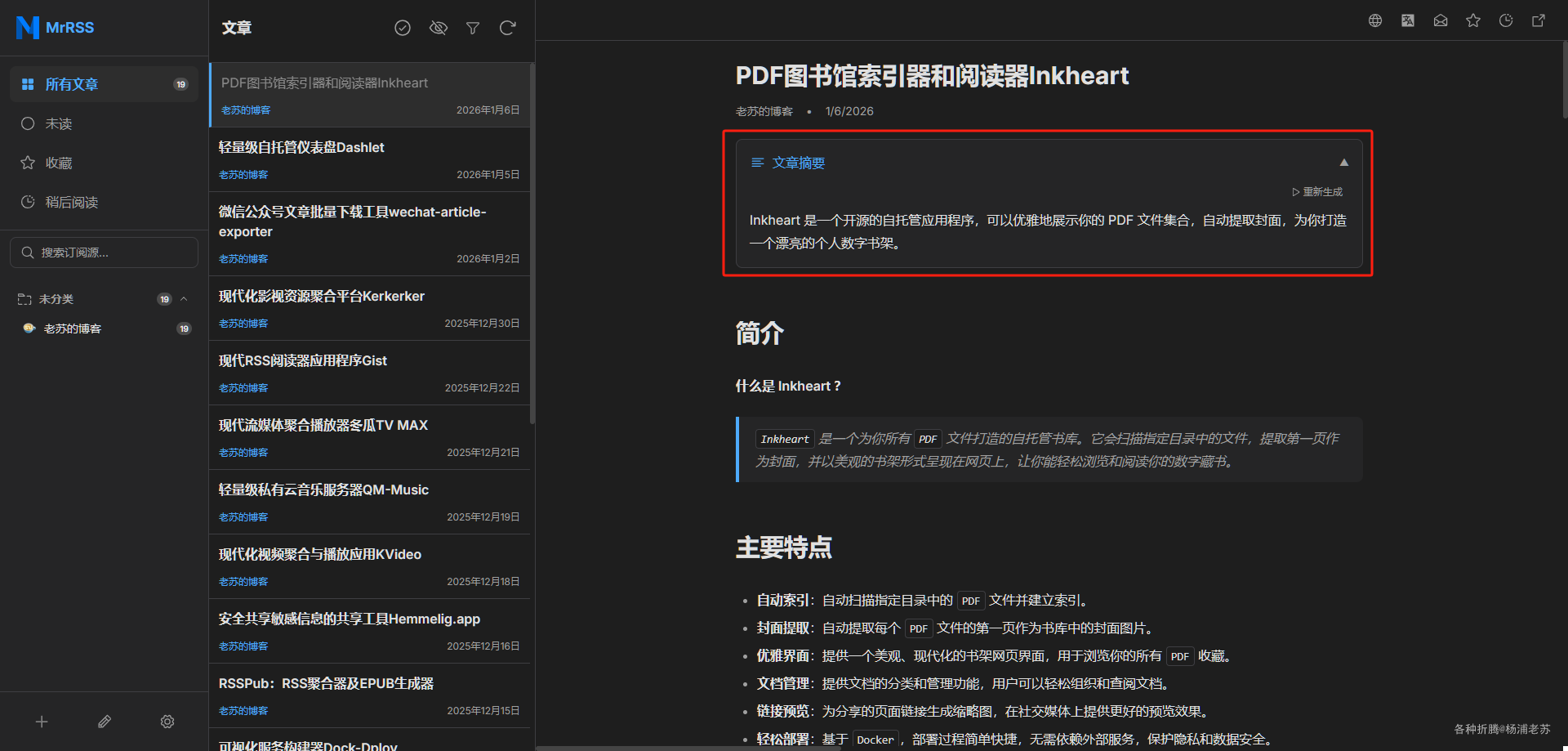
Task: Click 老苏的博客 source under Kerkerker article
Action: (x=243, y=324)
